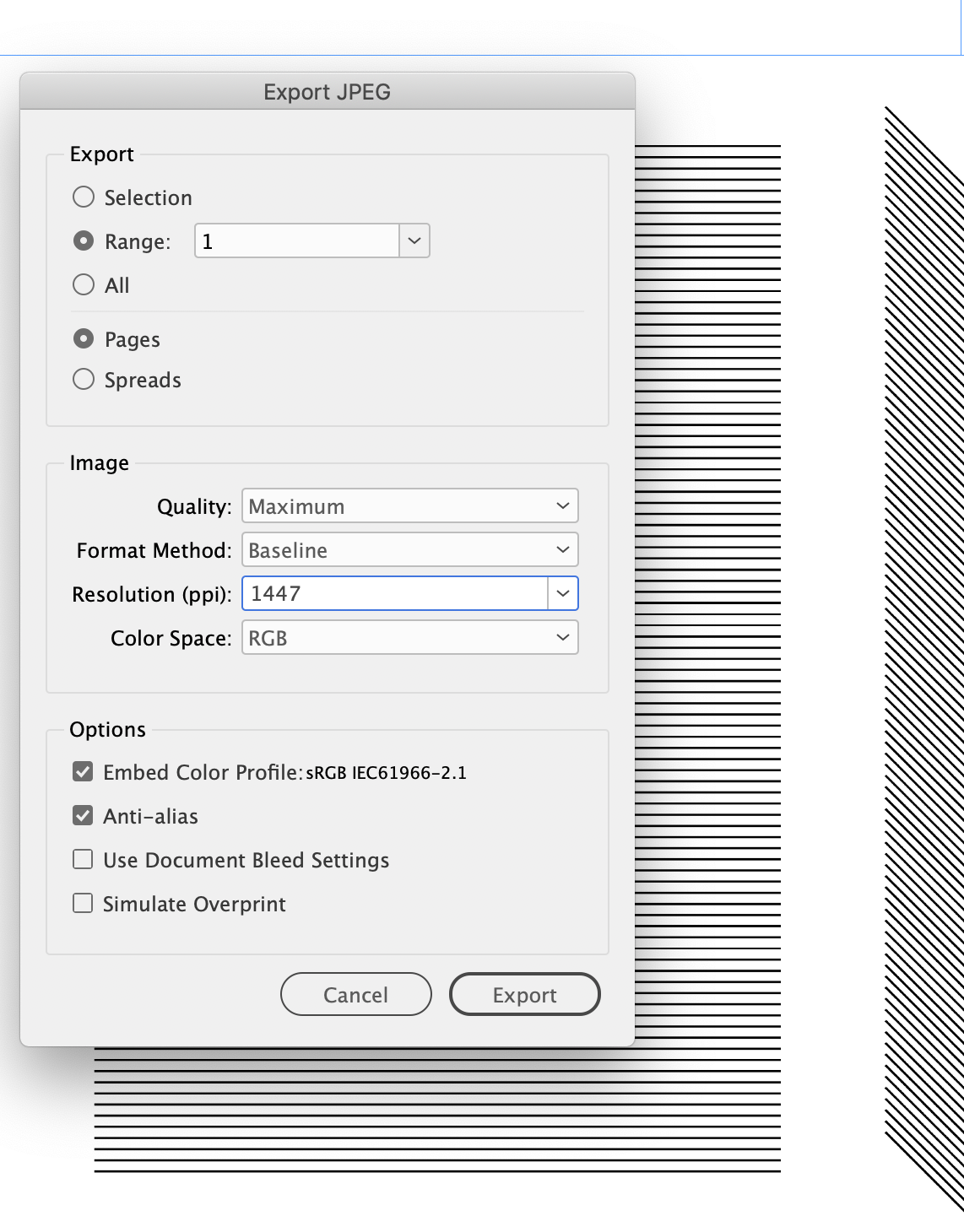Switch export back to Pages
The image size is (964, 1232).
84,338
